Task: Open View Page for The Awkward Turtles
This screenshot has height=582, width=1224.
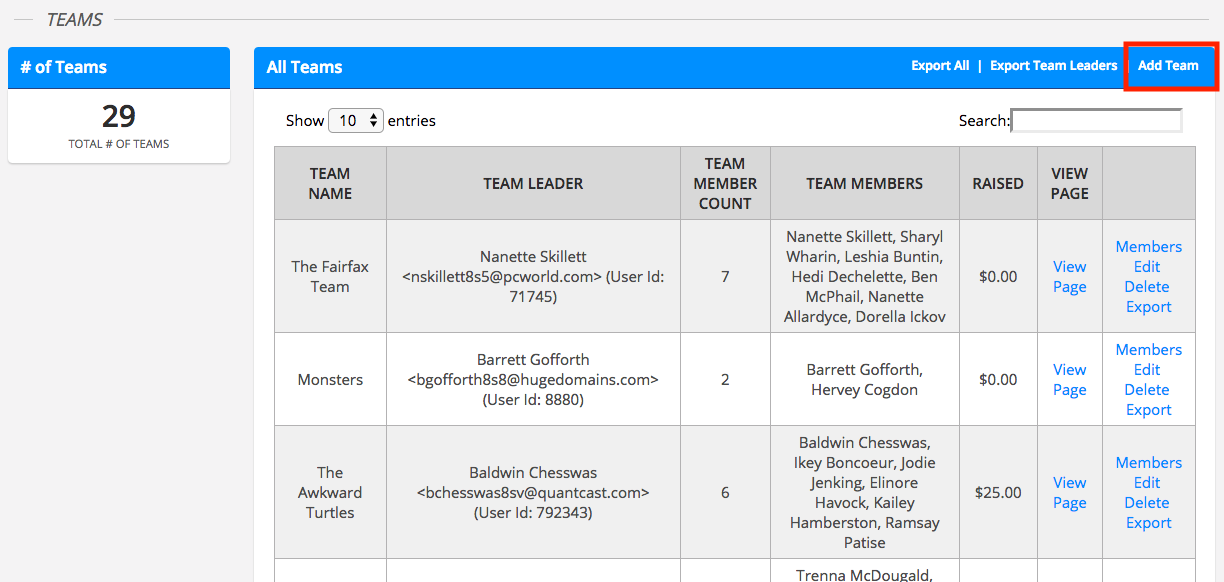Action: (1069, 493)
